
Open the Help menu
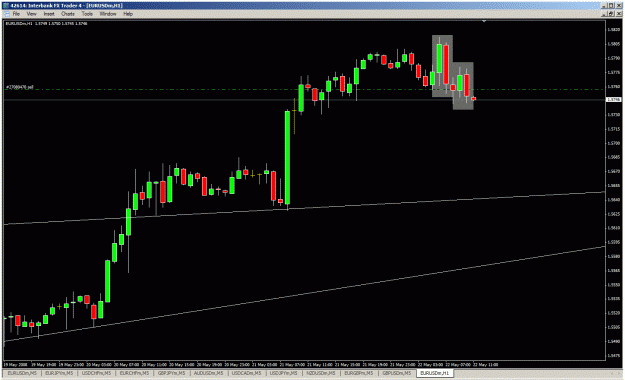click(128, 14)
